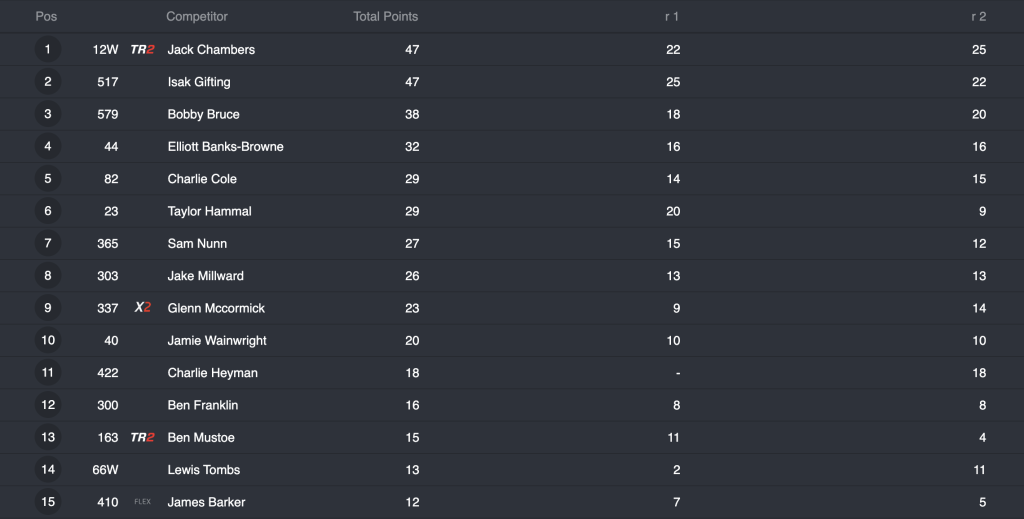Open Taylor Hammal's entry

(209, 211)
